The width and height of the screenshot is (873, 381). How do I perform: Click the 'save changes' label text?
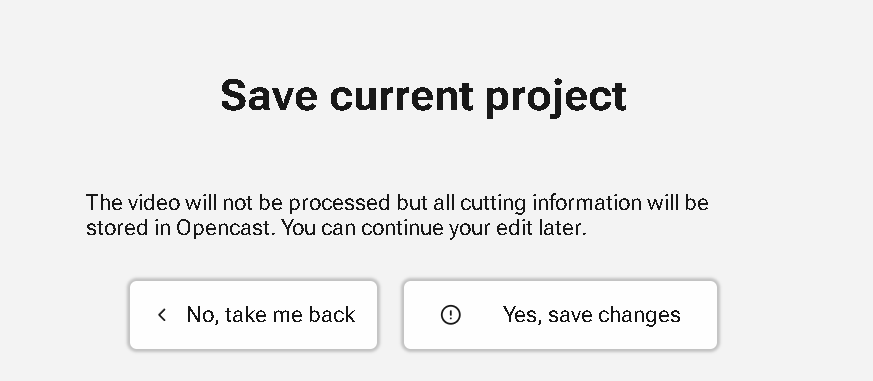[614, 315]
